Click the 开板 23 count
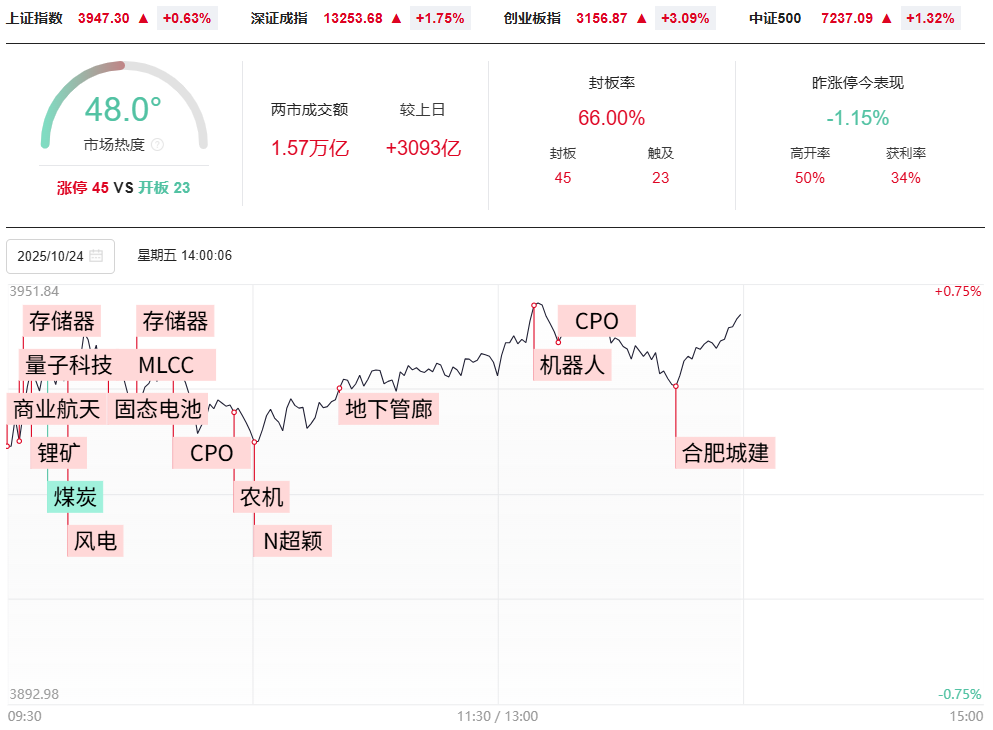The width and height of the screenshot is (993, 730). tap(164, 187)
